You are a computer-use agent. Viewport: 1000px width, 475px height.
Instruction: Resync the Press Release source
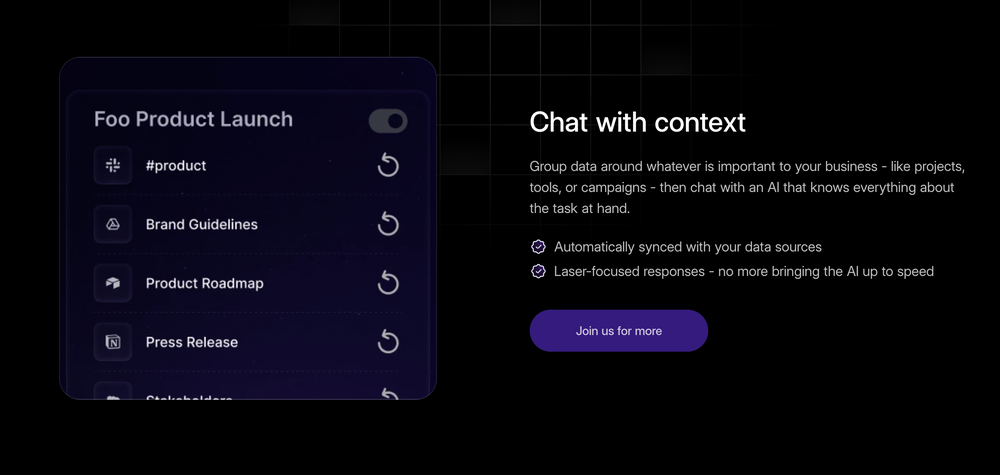tap(388, 342)
